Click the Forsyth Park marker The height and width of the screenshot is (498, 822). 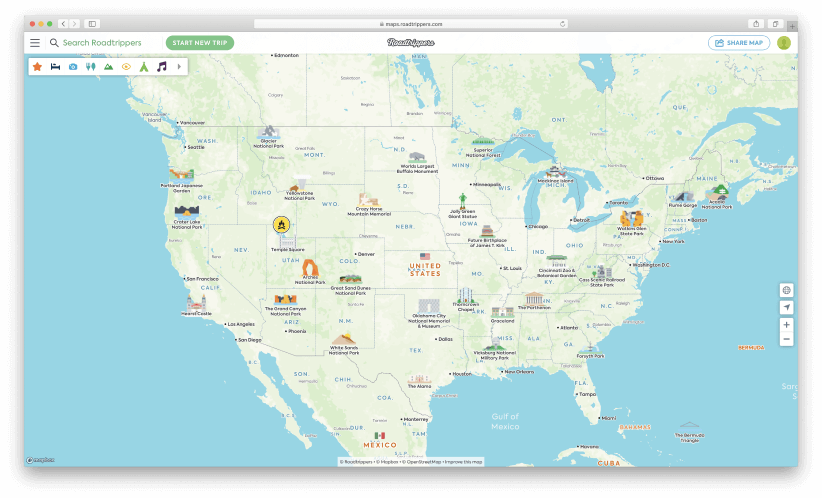590,349
